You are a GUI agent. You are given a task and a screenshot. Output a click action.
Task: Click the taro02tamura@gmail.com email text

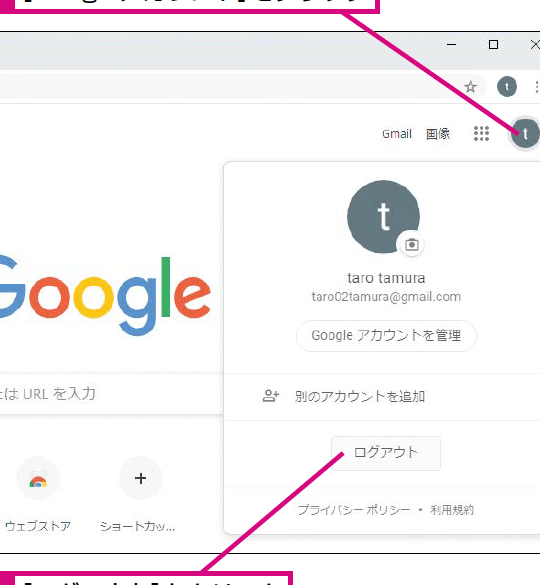coord(386,297)
